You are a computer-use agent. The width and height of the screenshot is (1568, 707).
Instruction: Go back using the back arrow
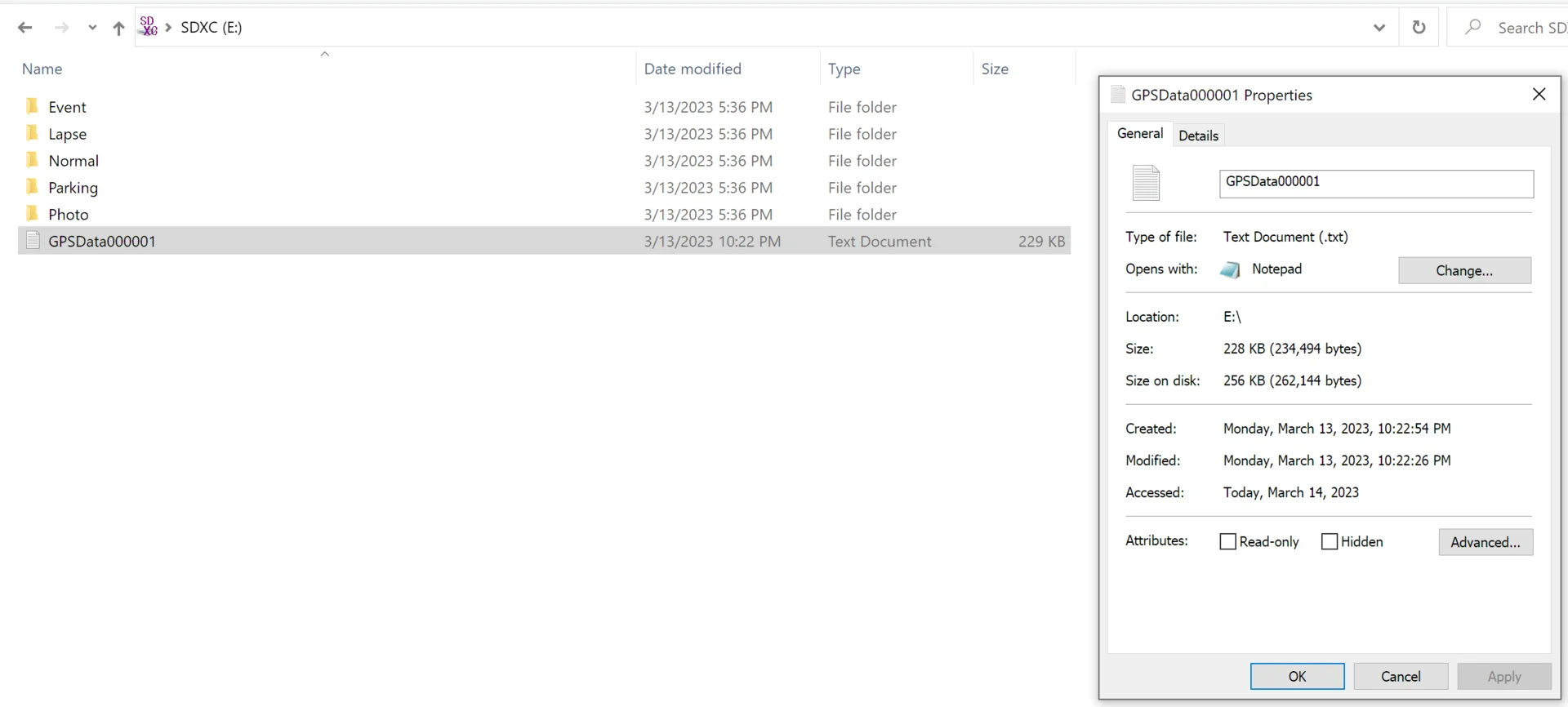tap(25, 28)
